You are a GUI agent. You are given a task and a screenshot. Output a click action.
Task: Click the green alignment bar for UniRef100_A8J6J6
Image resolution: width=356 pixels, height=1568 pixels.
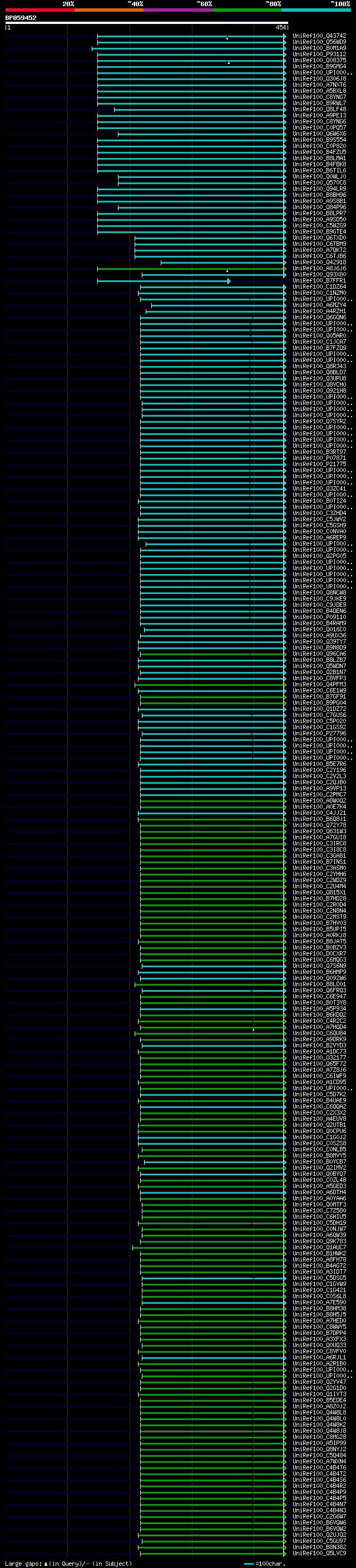[192, 269]
